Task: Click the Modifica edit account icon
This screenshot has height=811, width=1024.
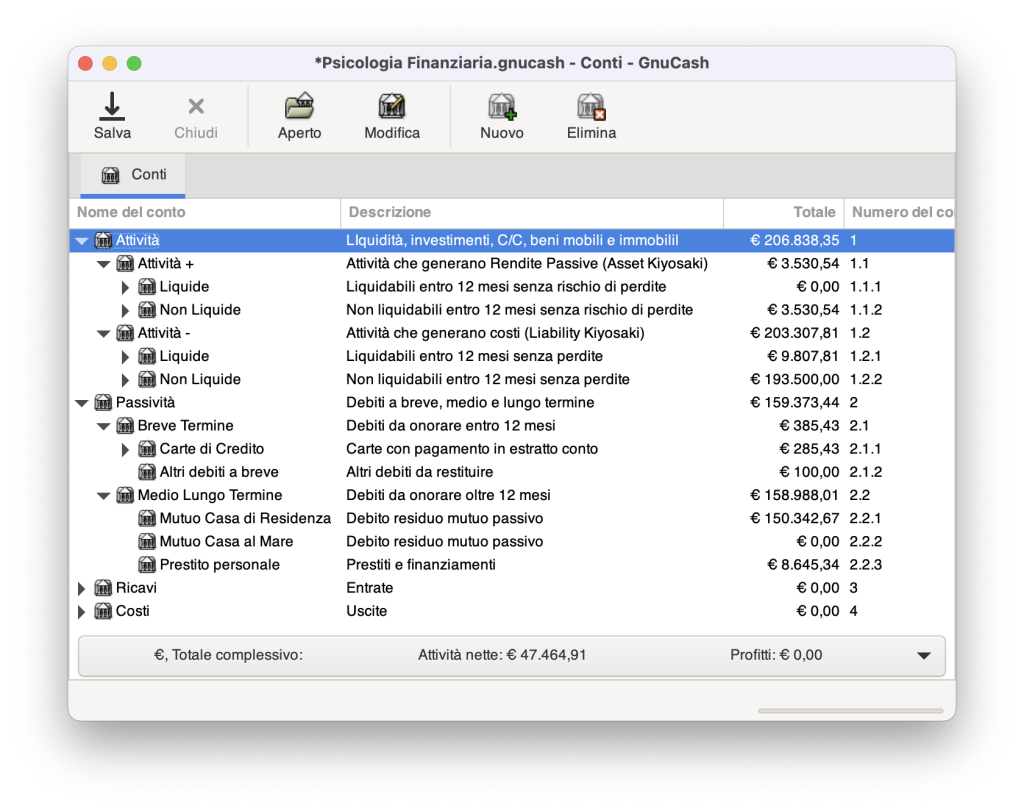Action: (392, 106)
